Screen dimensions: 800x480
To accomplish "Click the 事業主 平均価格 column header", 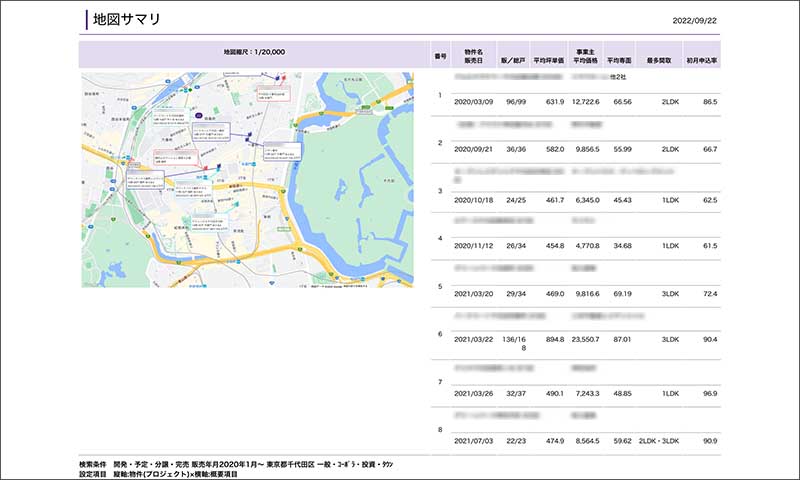I will pos(585,56).
